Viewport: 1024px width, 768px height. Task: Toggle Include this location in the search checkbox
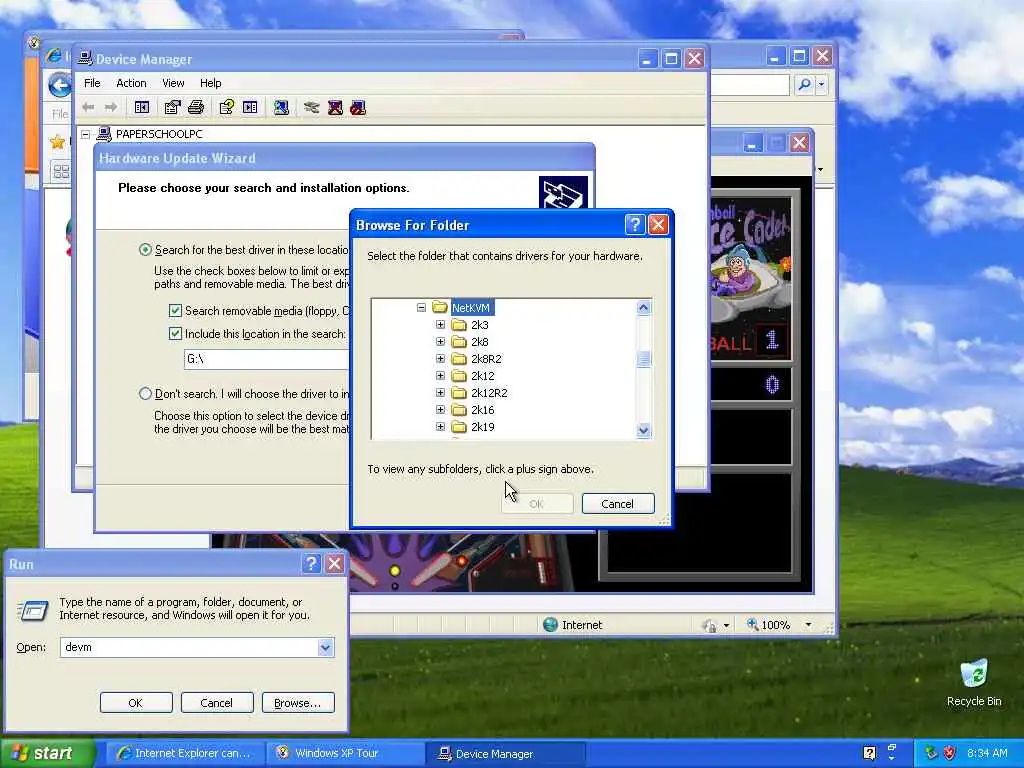tap(175, 334)
